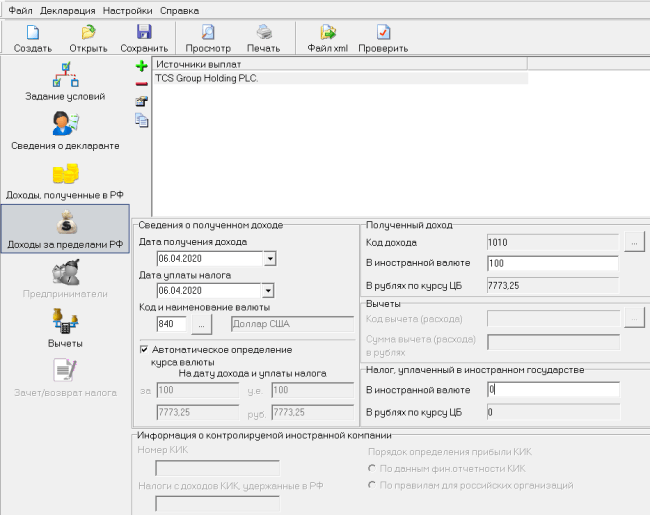Expand Дата уплаты налога date dropdown
This screenshot has height=515, width=650.
269,291
